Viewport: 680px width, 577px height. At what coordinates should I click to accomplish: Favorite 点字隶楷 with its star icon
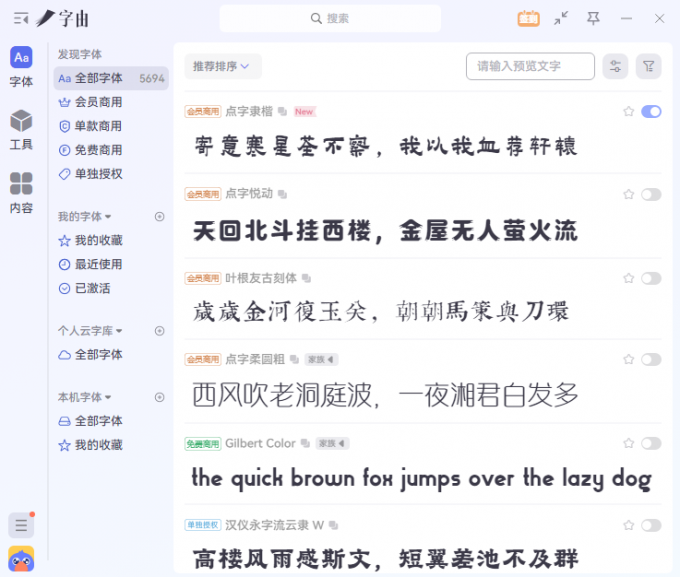(x=628, y=111)
